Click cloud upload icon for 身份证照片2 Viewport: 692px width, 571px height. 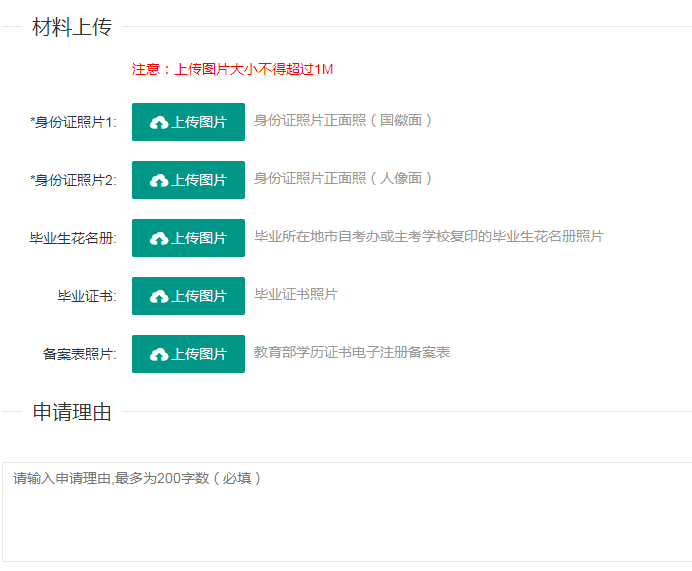(x=159, y=180)
